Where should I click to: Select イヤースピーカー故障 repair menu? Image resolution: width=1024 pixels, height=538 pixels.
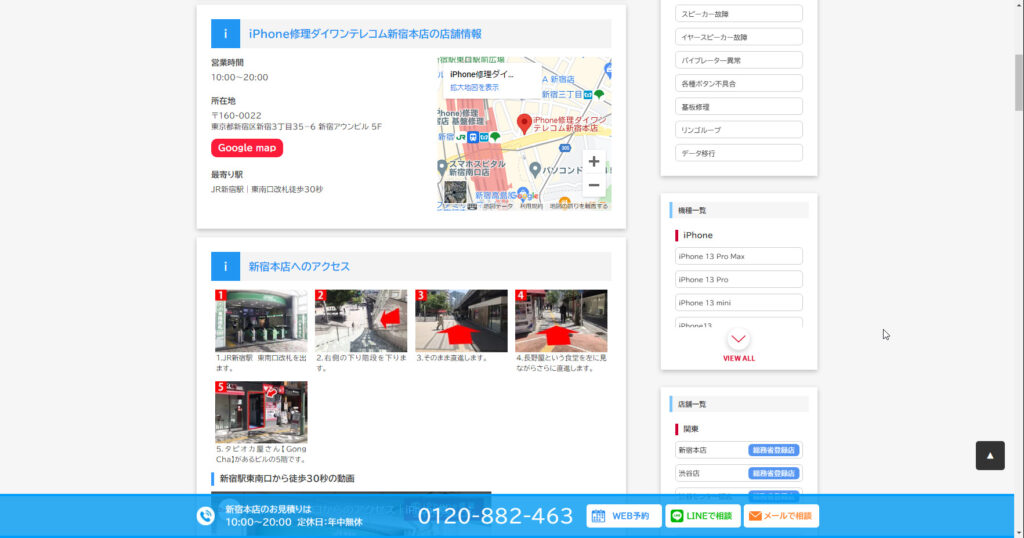click(x=739, y=37)
